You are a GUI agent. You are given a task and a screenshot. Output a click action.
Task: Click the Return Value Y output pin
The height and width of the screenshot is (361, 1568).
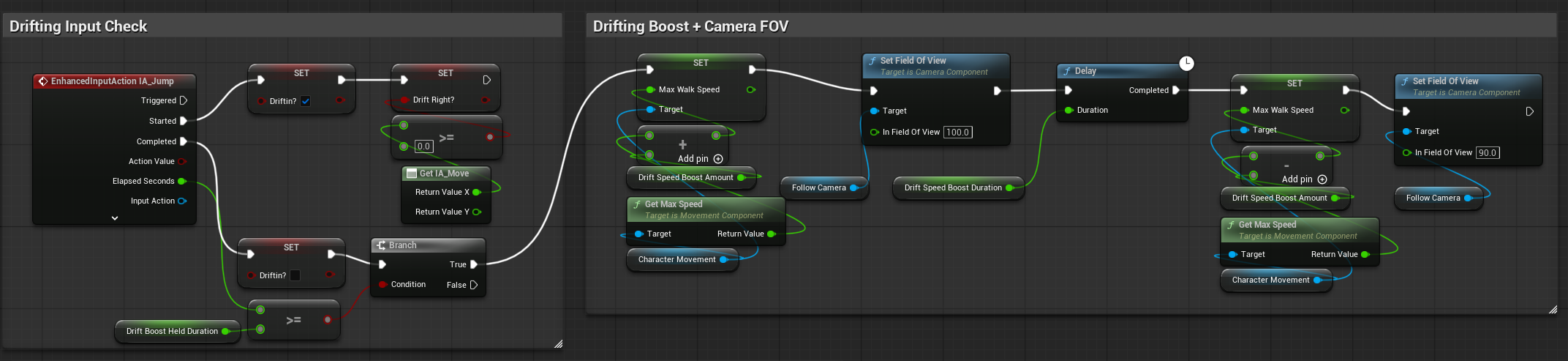(x=477, y=212)
